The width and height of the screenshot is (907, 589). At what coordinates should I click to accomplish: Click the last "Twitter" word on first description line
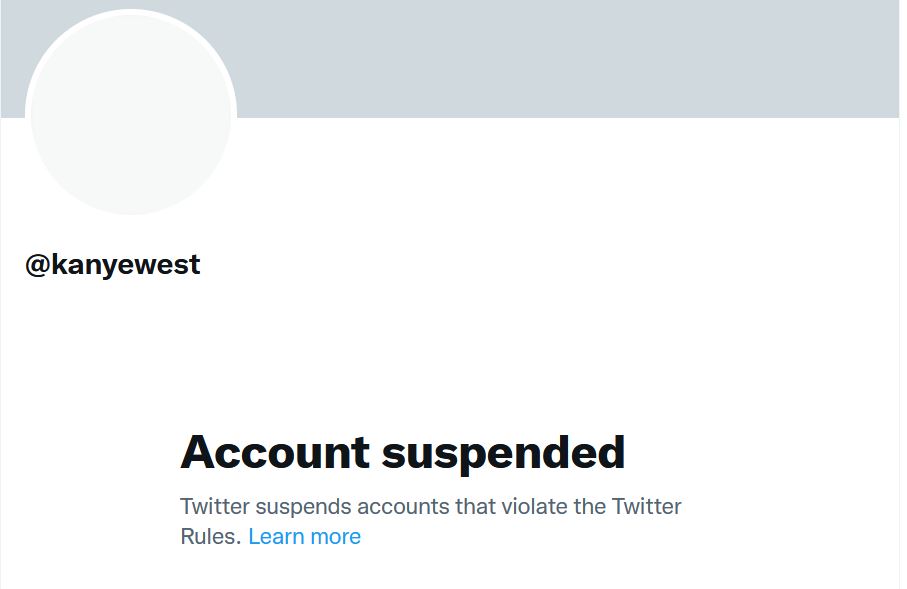pyautogui.click(x=646, y=506)
